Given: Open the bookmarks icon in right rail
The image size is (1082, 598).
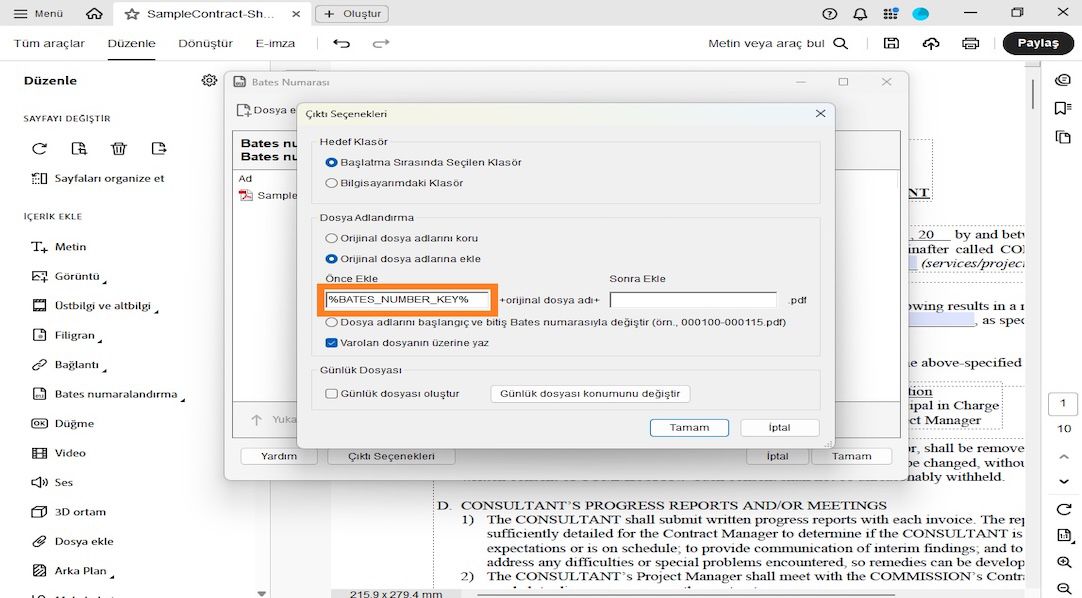Looking at the screenshot, I should (1063, 108).
